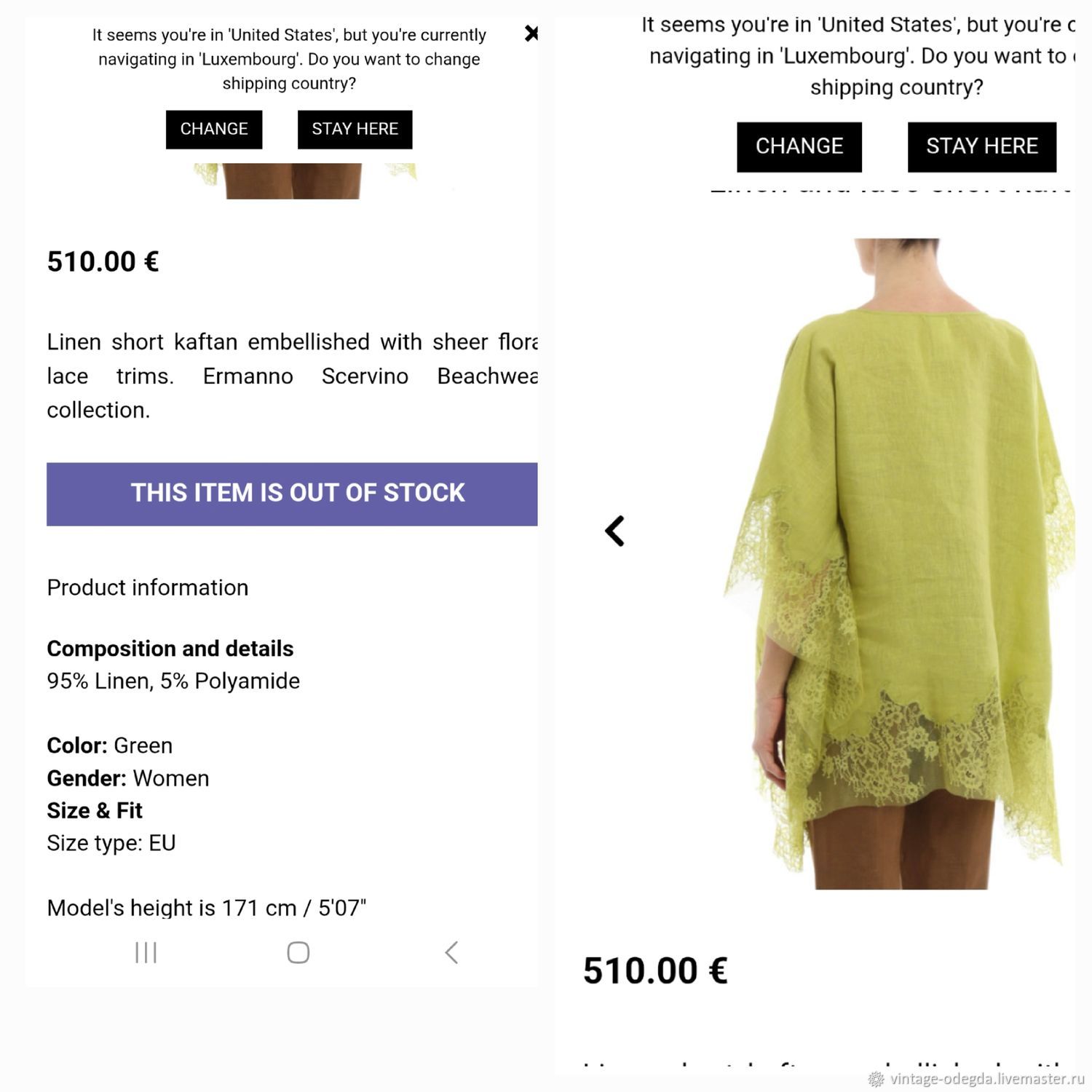Click the previous image chevron arrow
Screen dimensions: 1092x1092
[615, 531]
